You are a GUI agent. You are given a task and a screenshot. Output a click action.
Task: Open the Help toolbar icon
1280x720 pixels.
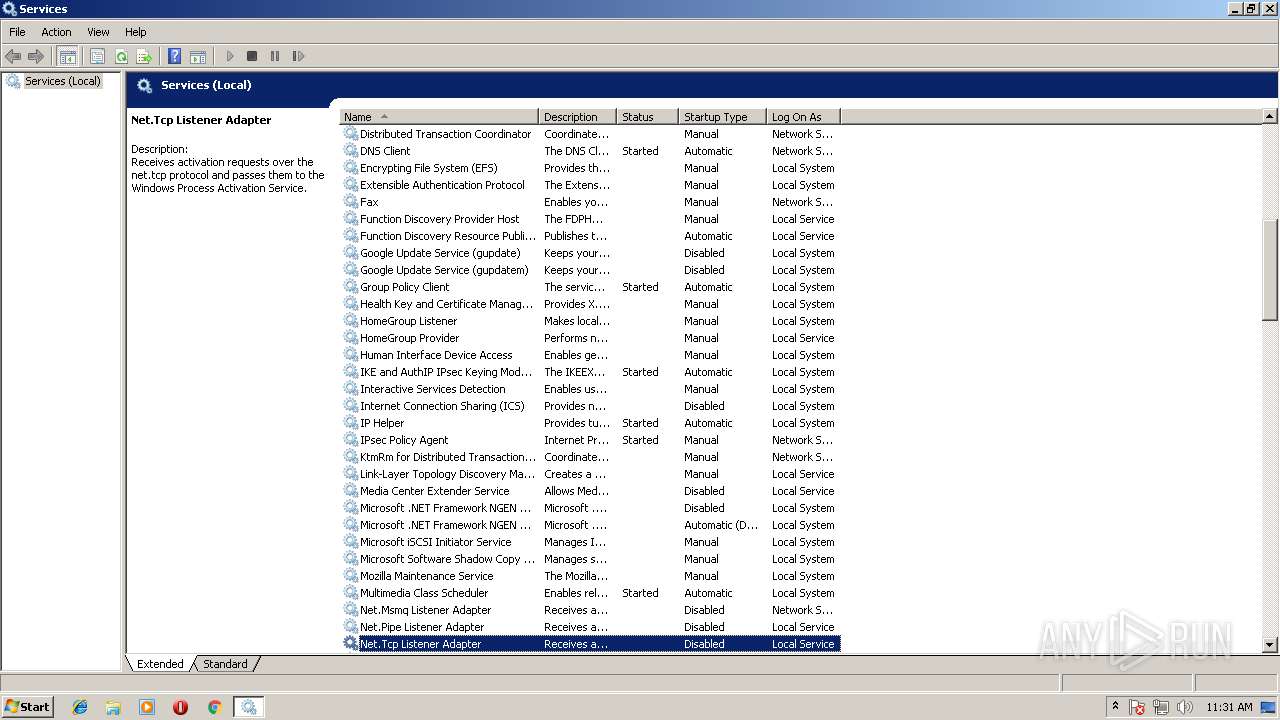[x=175, y=56]
